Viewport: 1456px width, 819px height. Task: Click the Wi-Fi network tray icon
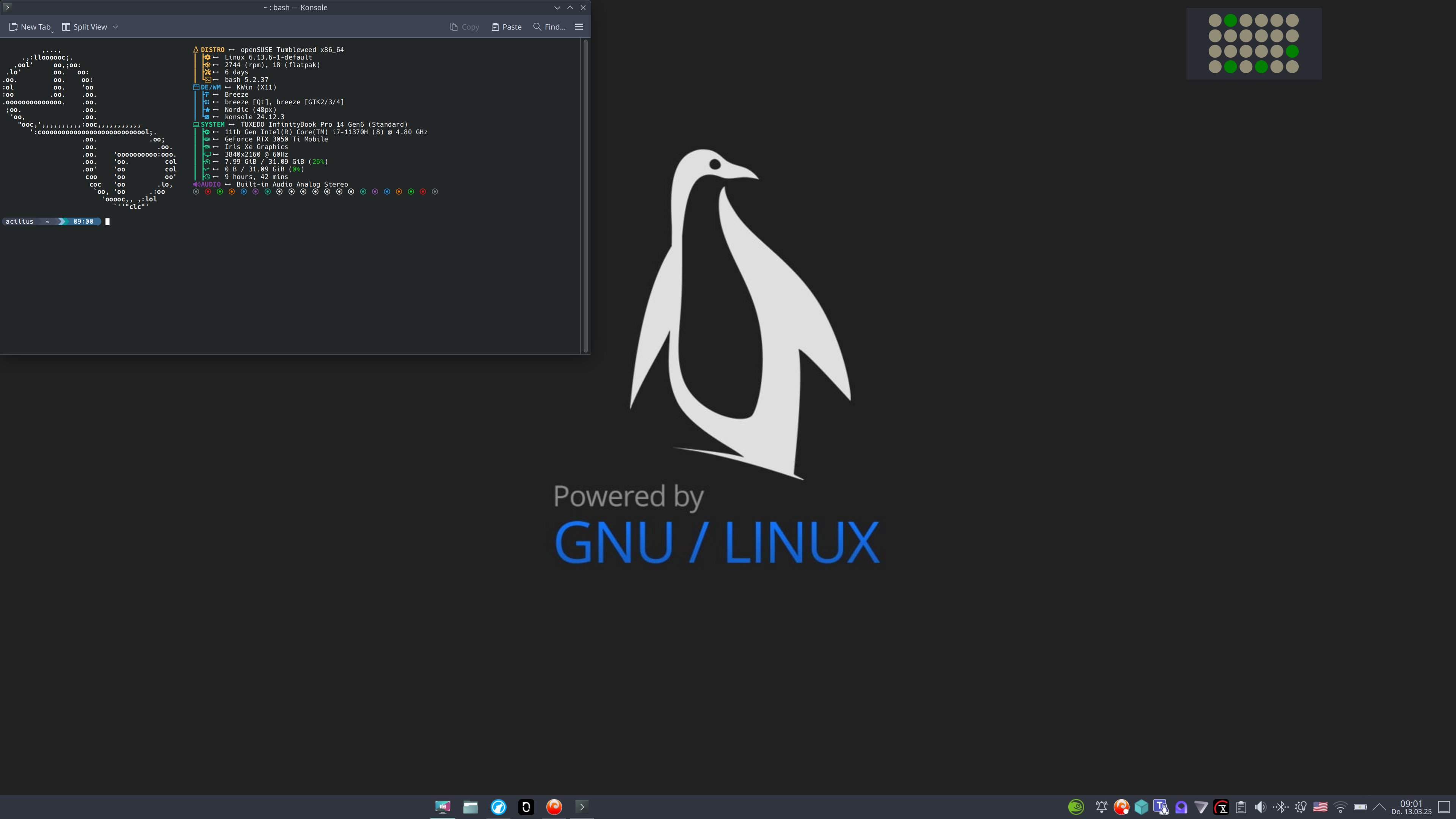click(x=1340, y=806)
